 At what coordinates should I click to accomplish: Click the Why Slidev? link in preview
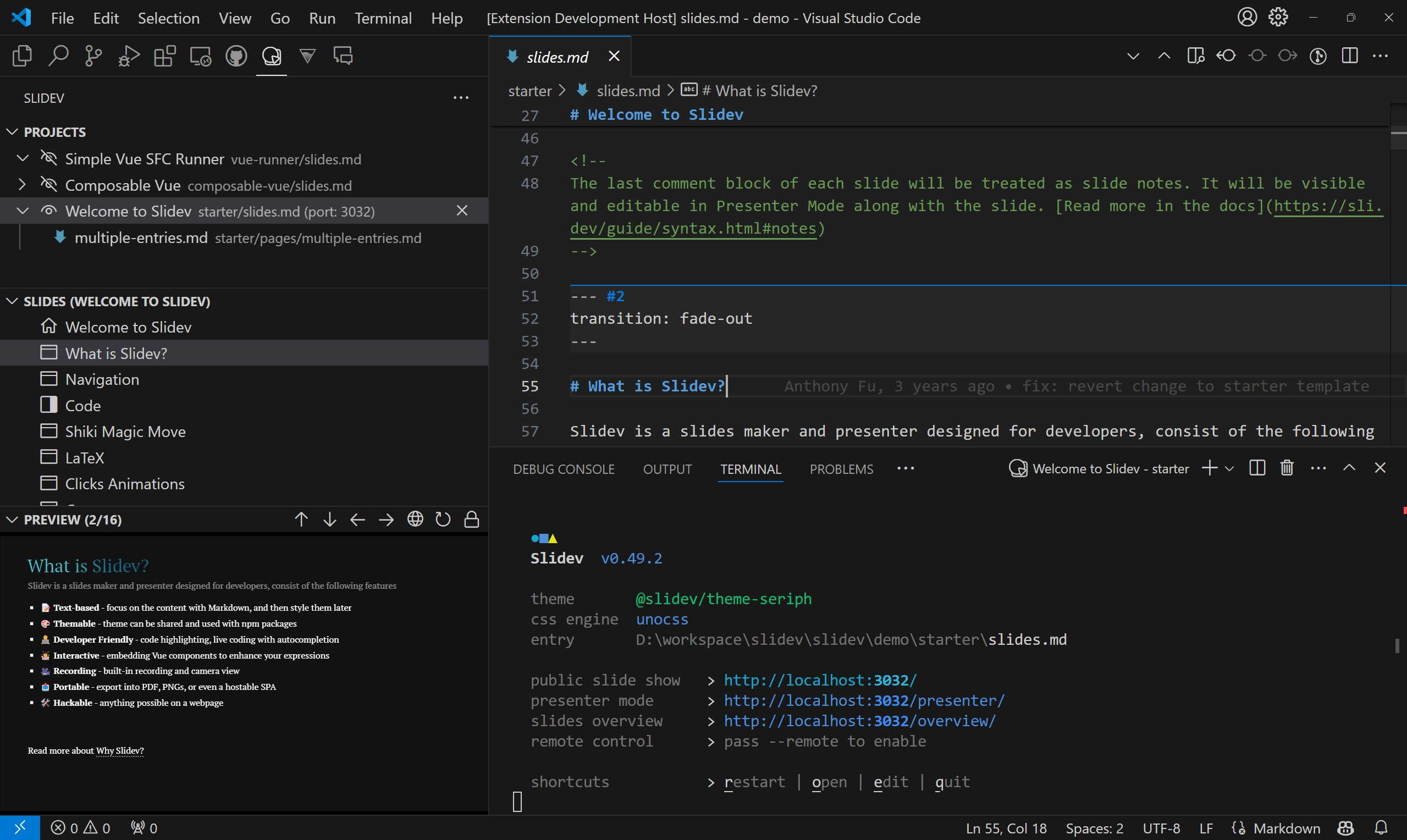click(x=120, y=750)
